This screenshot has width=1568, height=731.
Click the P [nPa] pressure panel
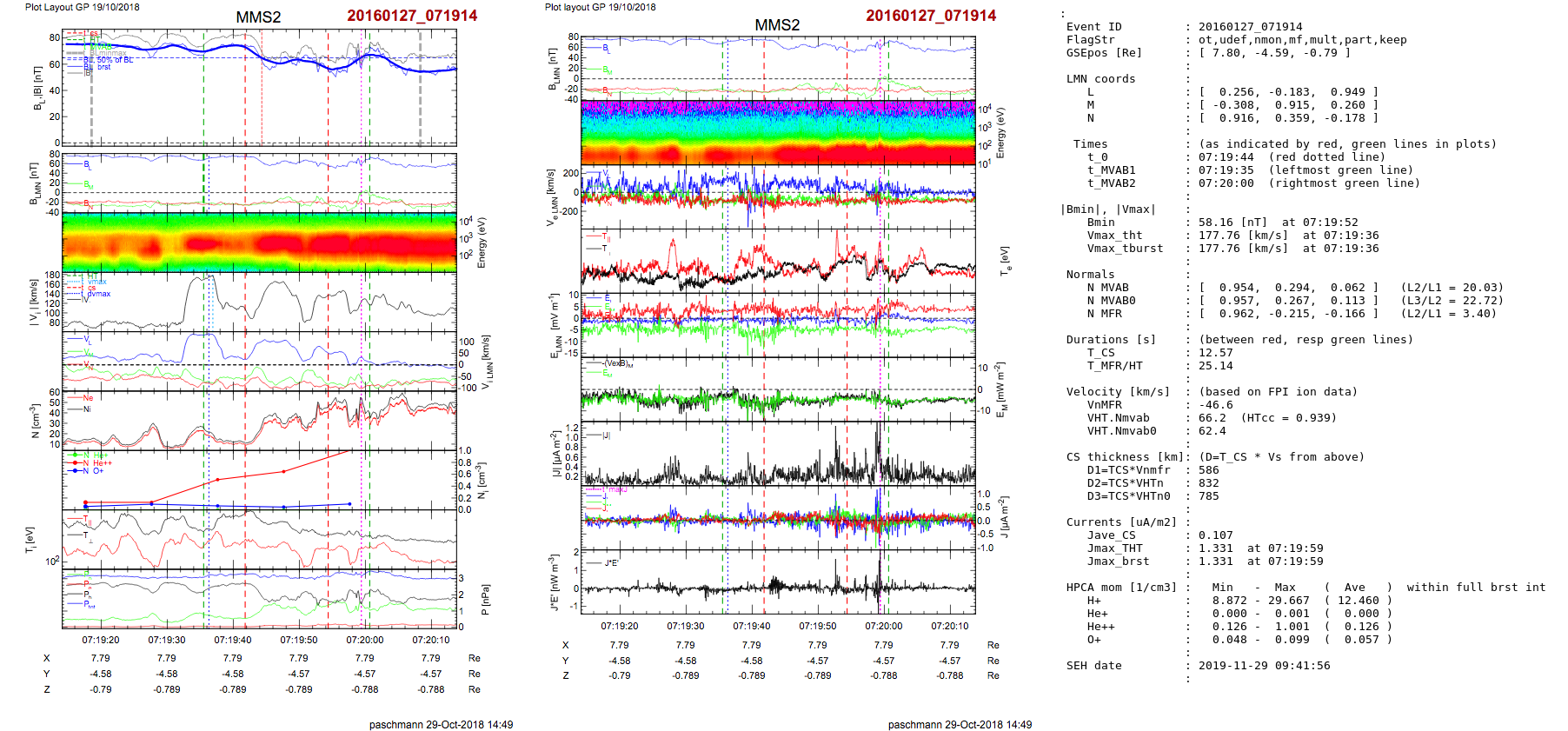[259, 598]
